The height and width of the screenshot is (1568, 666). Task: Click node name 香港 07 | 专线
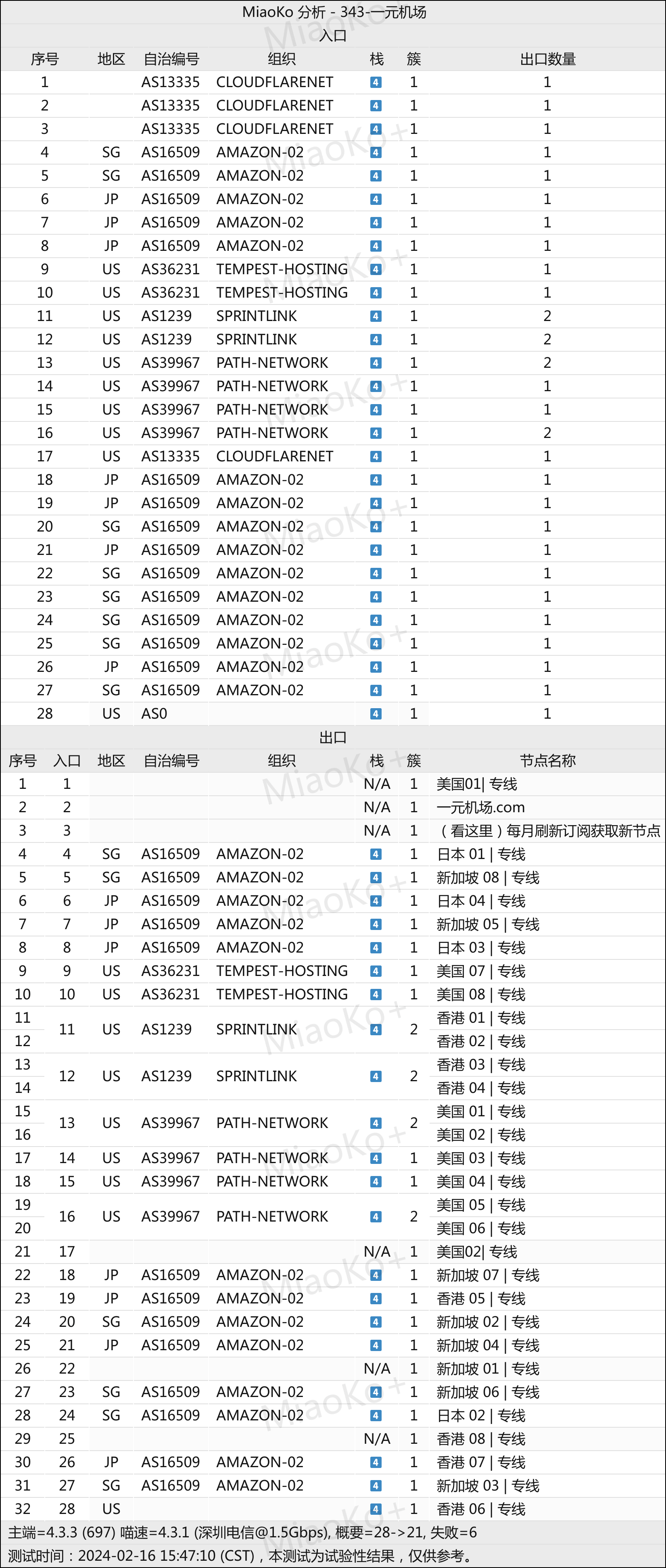pyautogui.click(x=480, y=1462)
